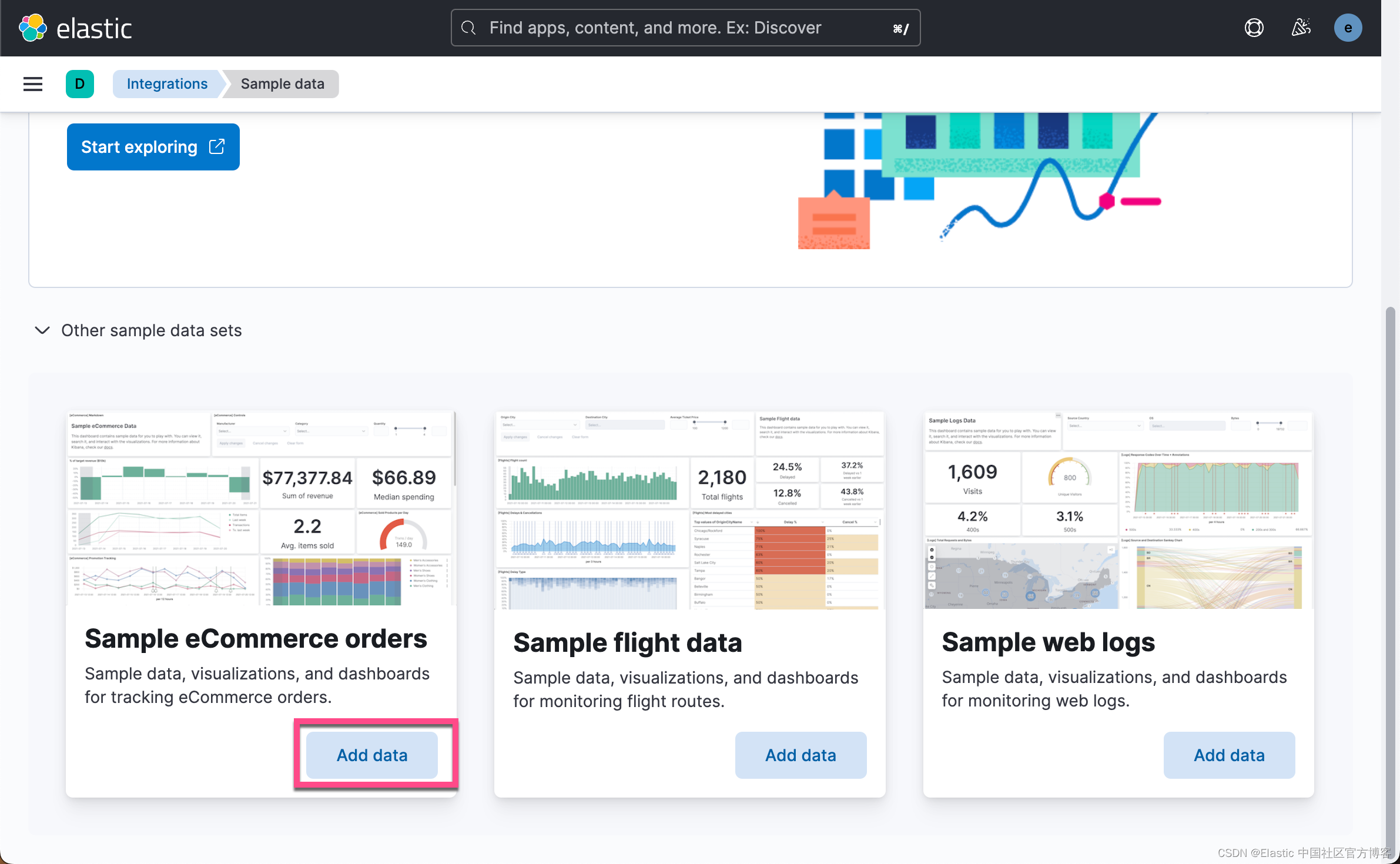Viewport: 1400px width, 864px height.
Task: Open the Sample eCommerce orders dashboard preview
Action: (260, 508)
